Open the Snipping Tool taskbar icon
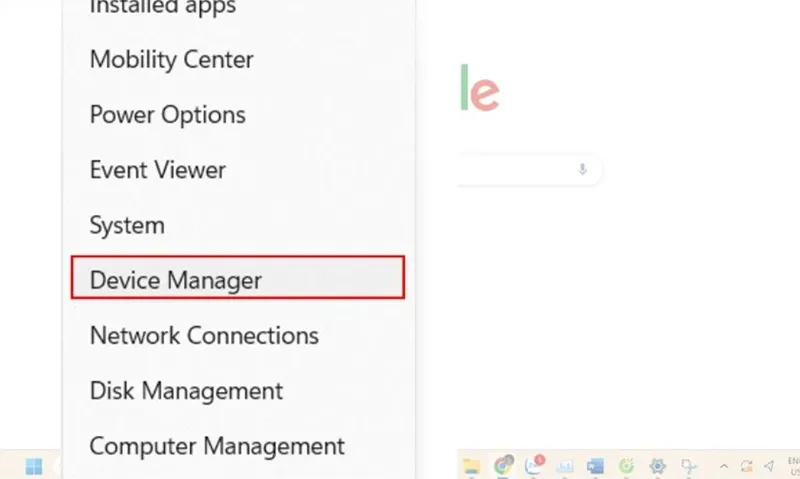800x479 pixels. pyautogui.click(x=689, y=466)
